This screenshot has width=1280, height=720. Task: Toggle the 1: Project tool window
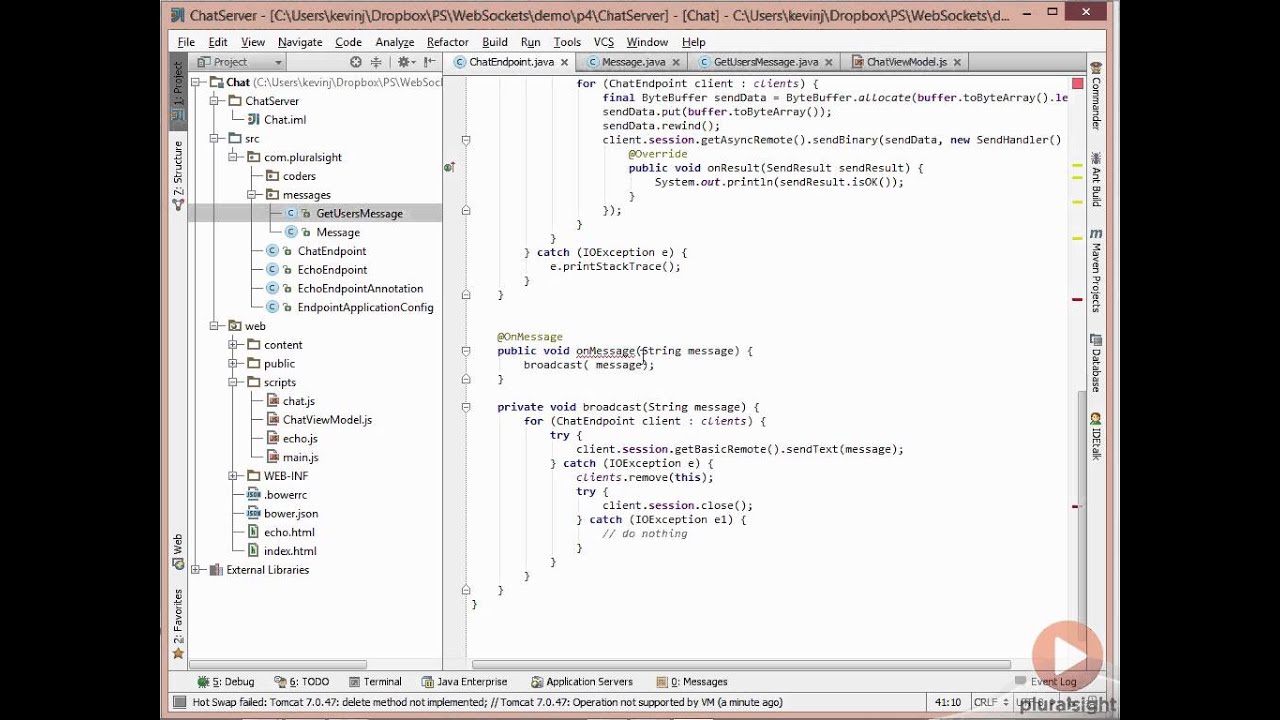tap(178, 90)
